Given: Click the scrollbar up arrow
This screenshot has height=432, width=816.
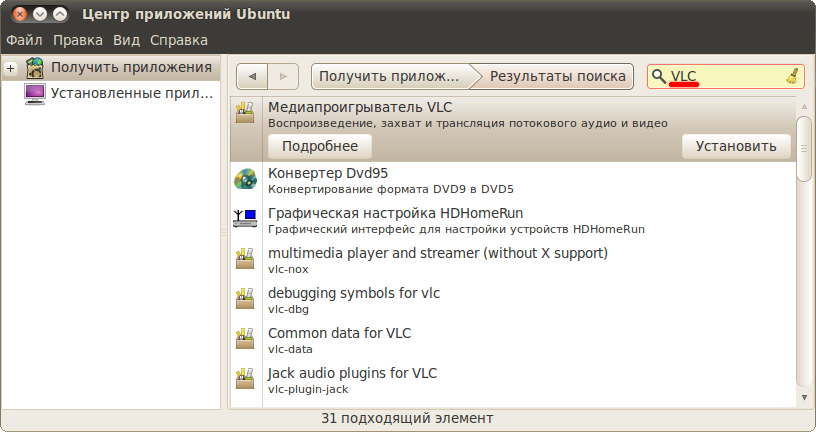Looking at the screenshot, I should (x=804, y=106).
